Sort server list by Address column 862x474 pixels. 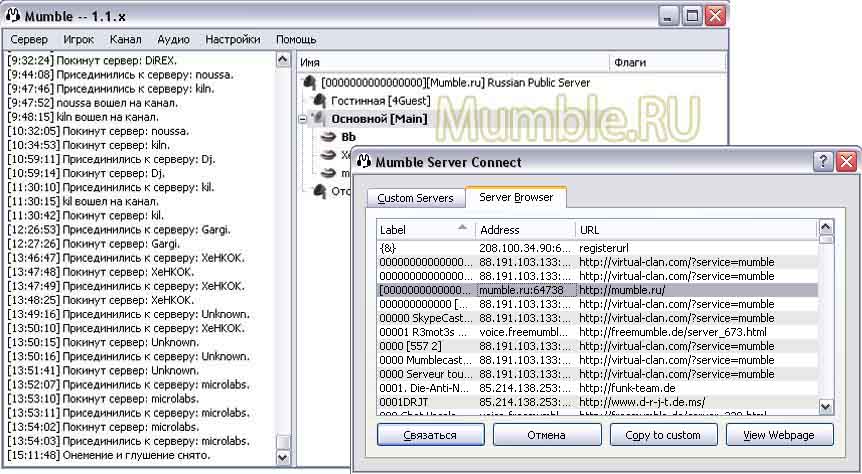[525, 229]
